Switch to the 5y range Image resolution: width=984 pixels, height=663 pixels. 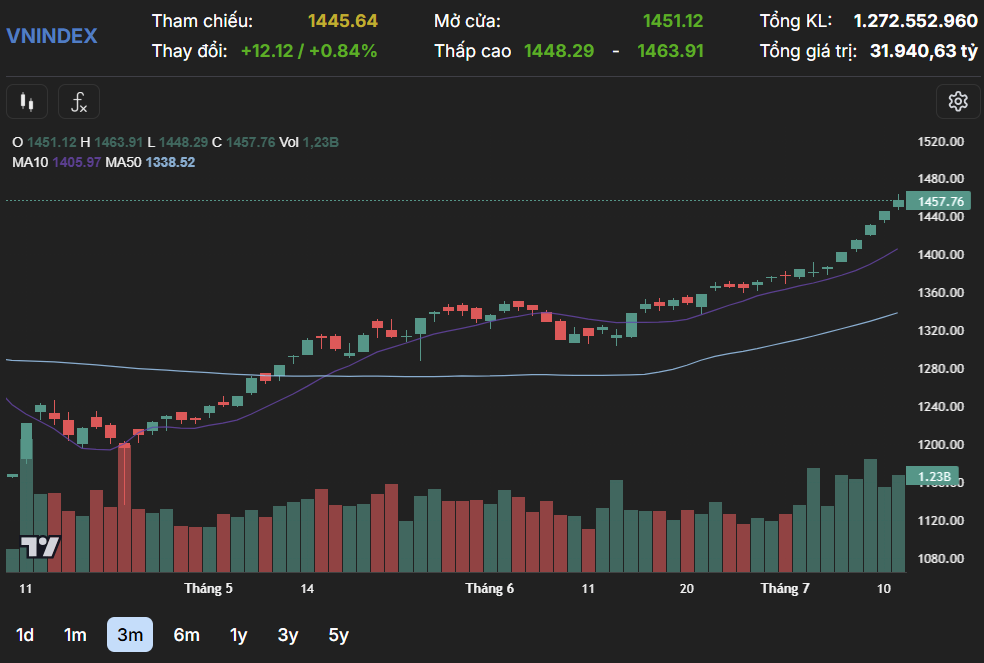(x=339, y=635)
